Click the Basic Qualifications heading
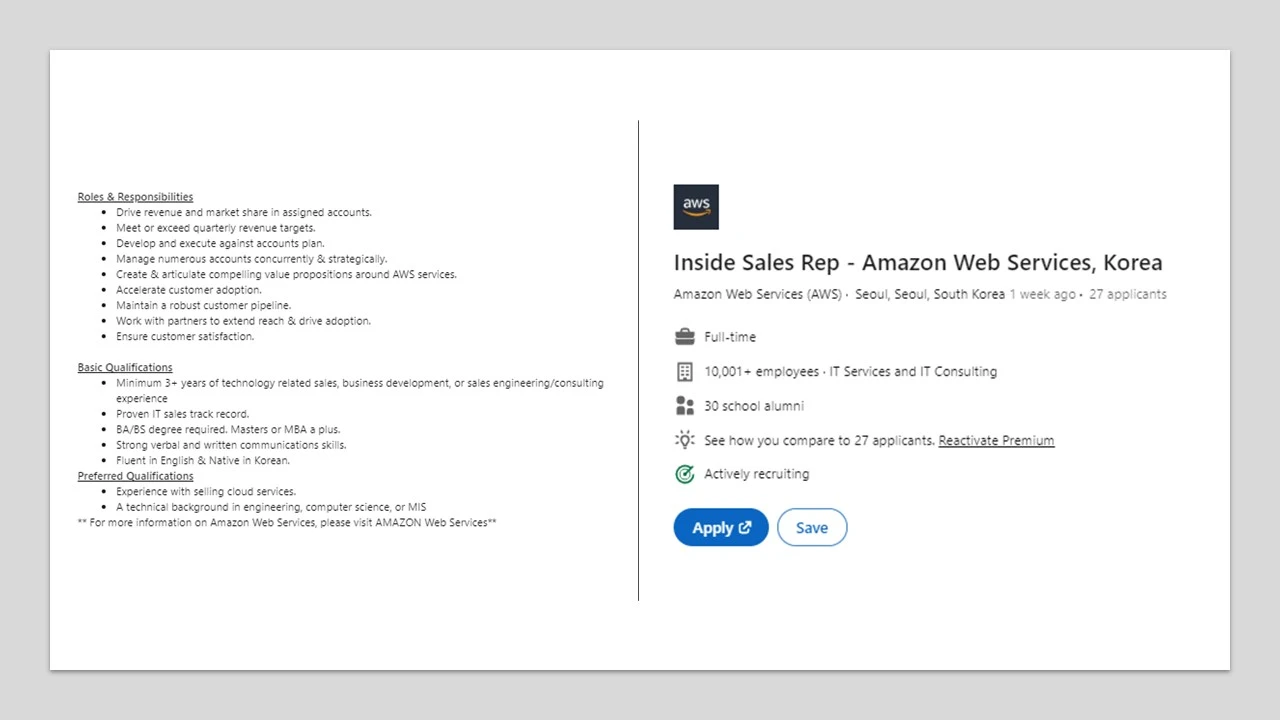The image size is (1280, 720). tap(125, 367)
